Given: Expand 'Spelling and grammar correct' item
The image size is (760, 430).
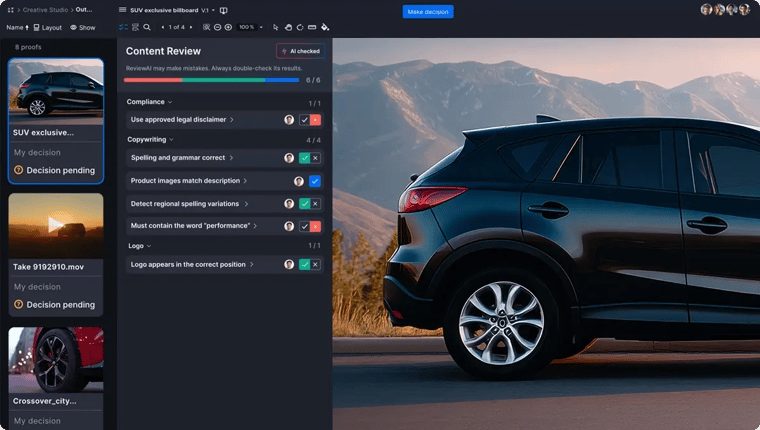Looking at the screenshot, I should [182, 158].
